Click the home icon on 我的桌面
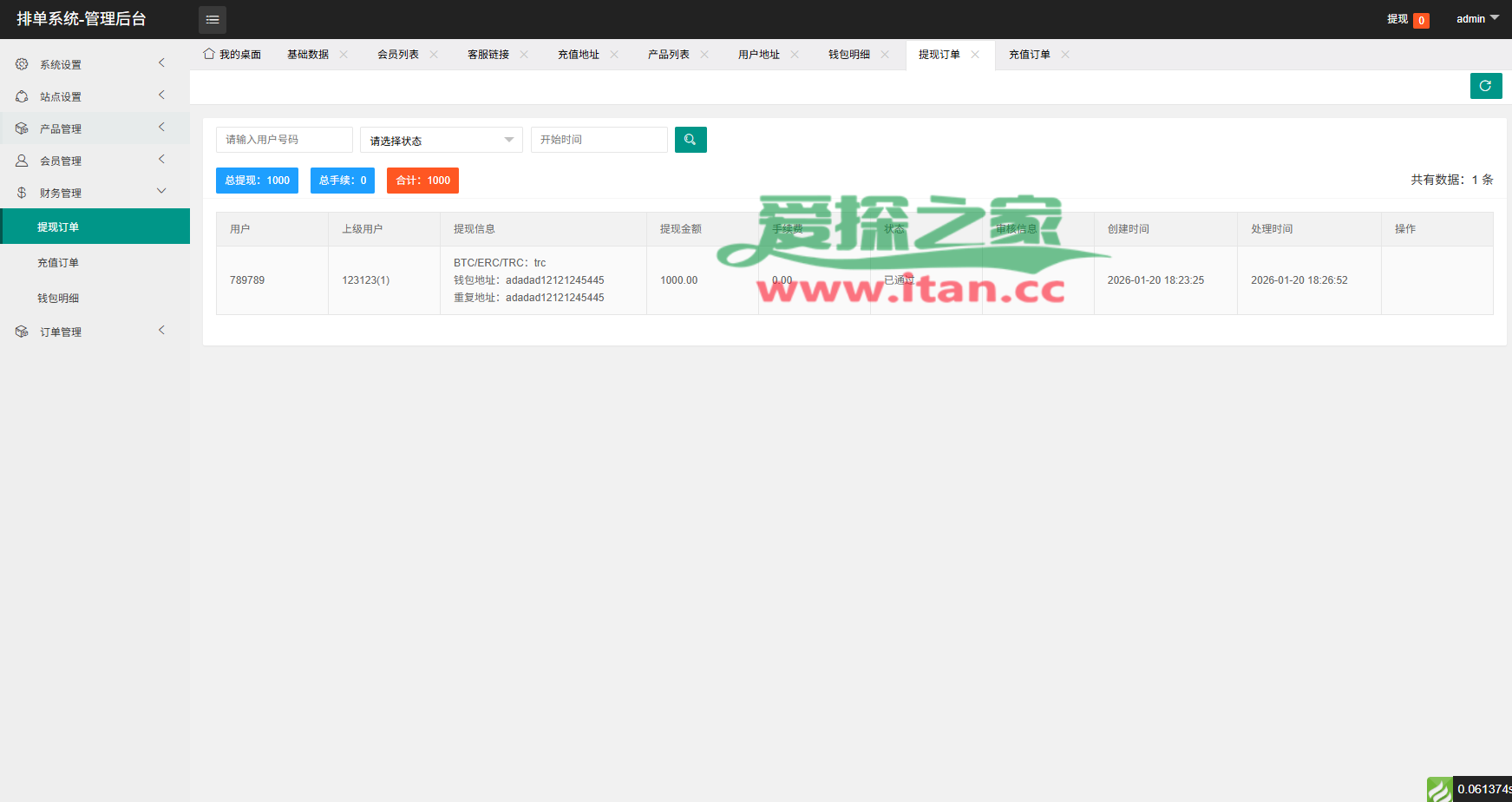This screenshot has width=1512, height=802. pyautogui.click(x=209, y=54)
